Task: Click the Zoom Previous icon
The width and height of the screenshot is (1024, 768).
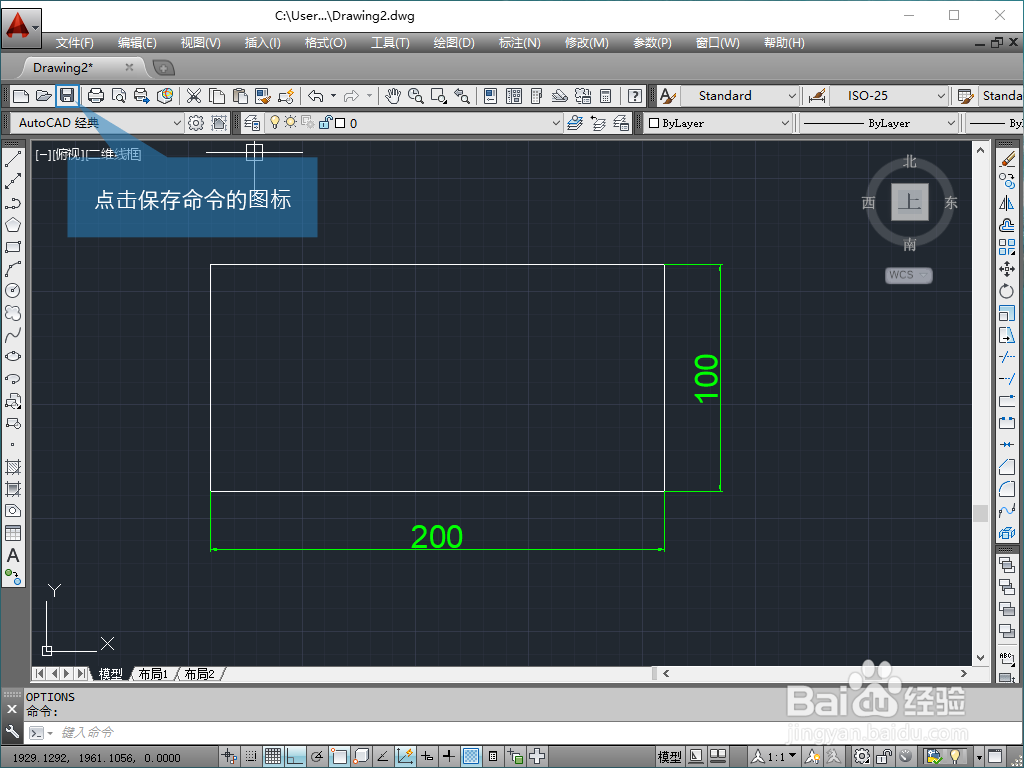Action: (x=462, y=96)
